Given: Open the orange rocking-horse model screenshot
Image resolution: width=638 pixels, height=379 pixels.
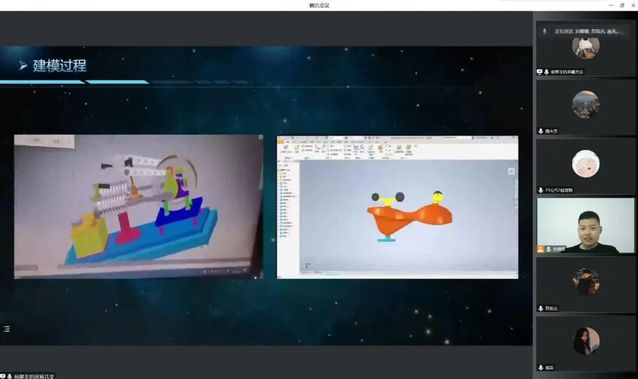Looking at the screenshot, I should 398,207.
